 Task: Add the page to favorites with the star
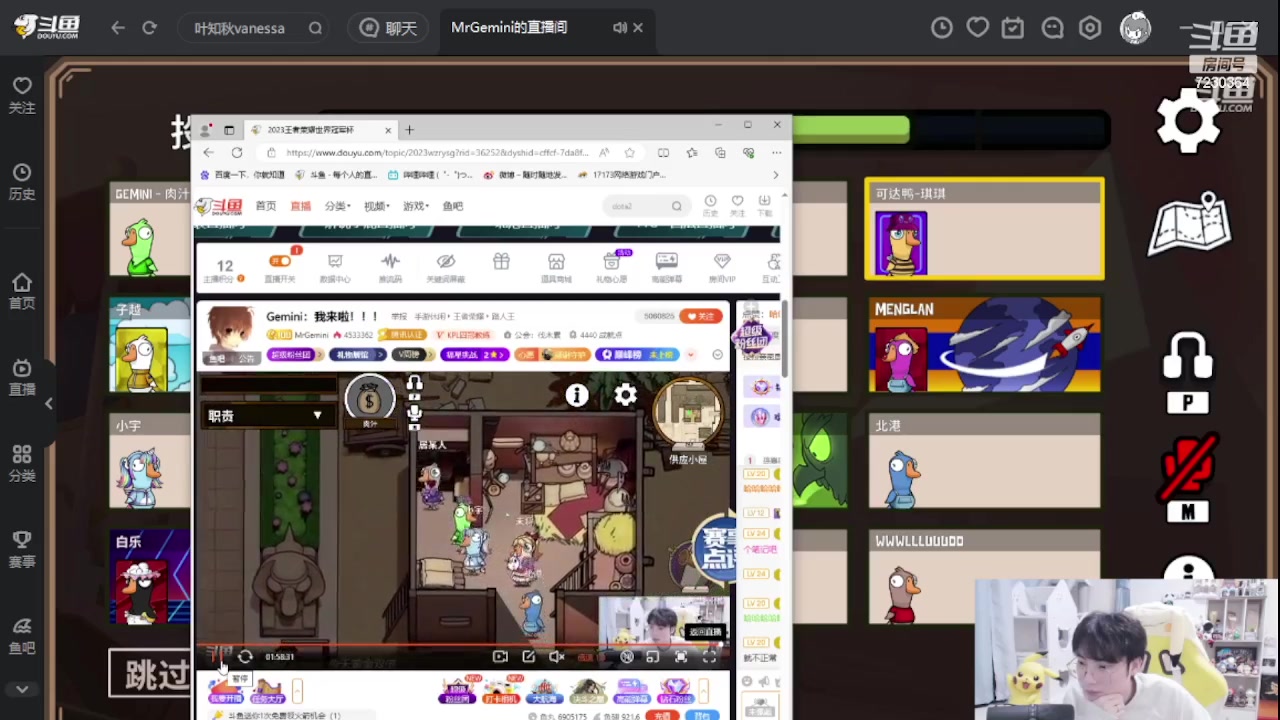[629, 153]
